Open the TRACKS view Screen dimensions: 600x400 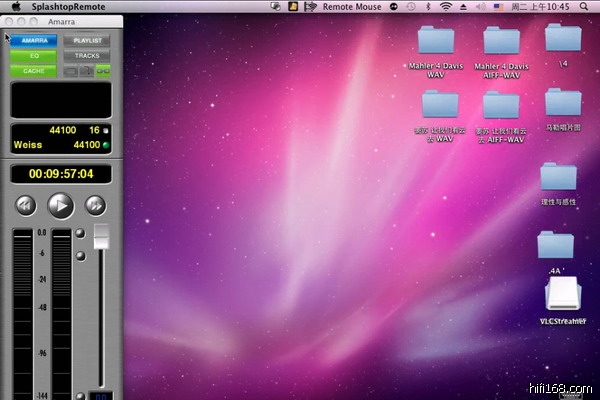(88, 56)
